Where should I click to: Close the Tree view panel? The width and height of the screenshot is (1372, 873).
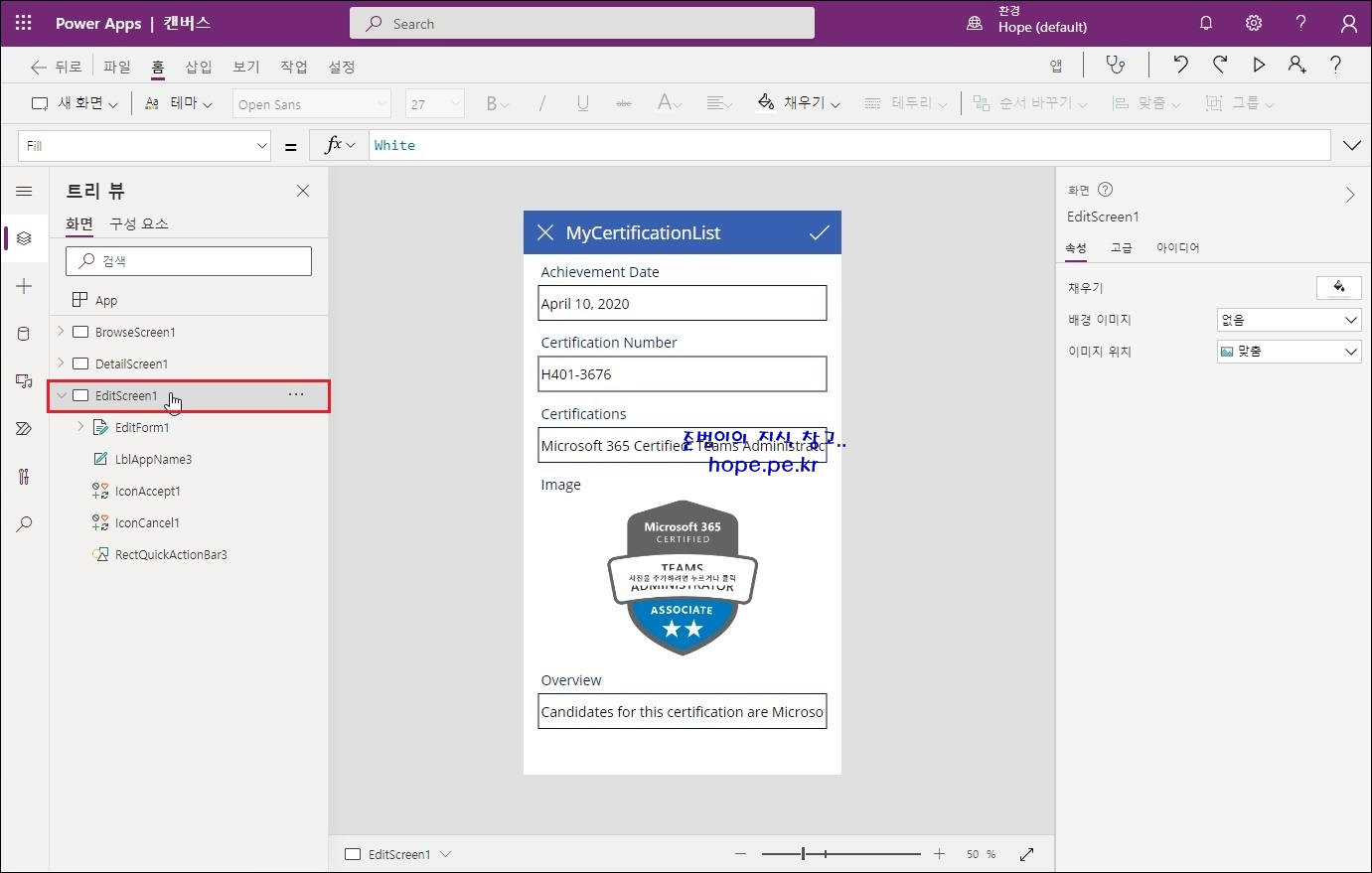303,191
